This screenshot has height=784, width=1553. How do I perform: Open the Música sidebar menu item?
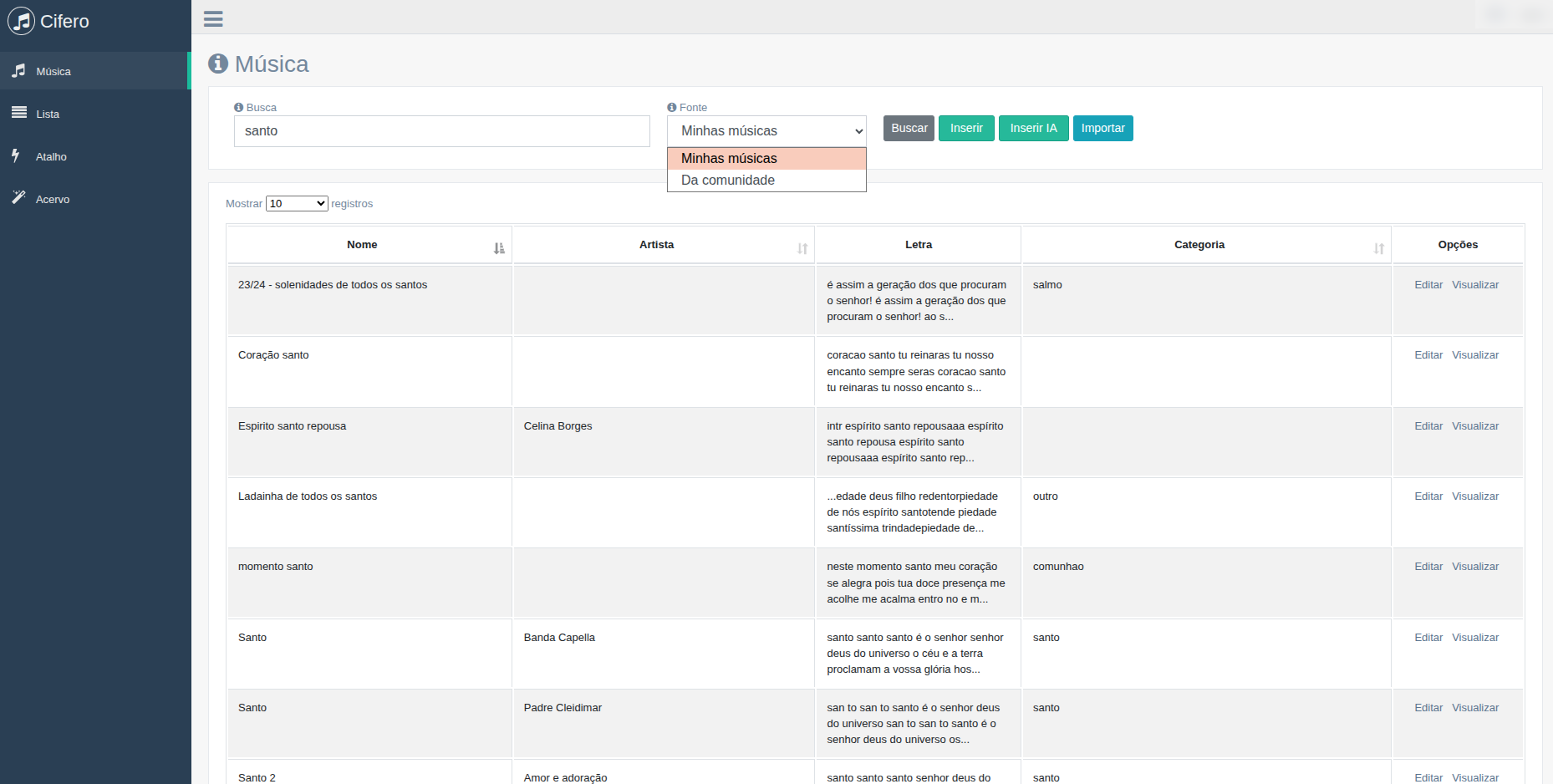(53, 72)
